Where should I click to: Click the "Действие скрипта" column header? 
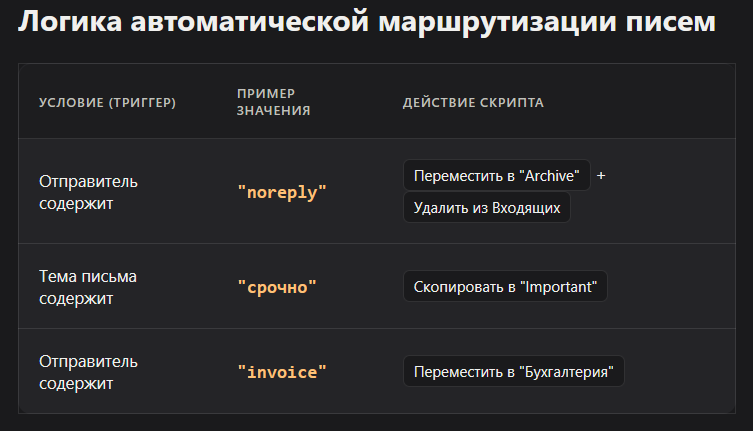(473, 102)
